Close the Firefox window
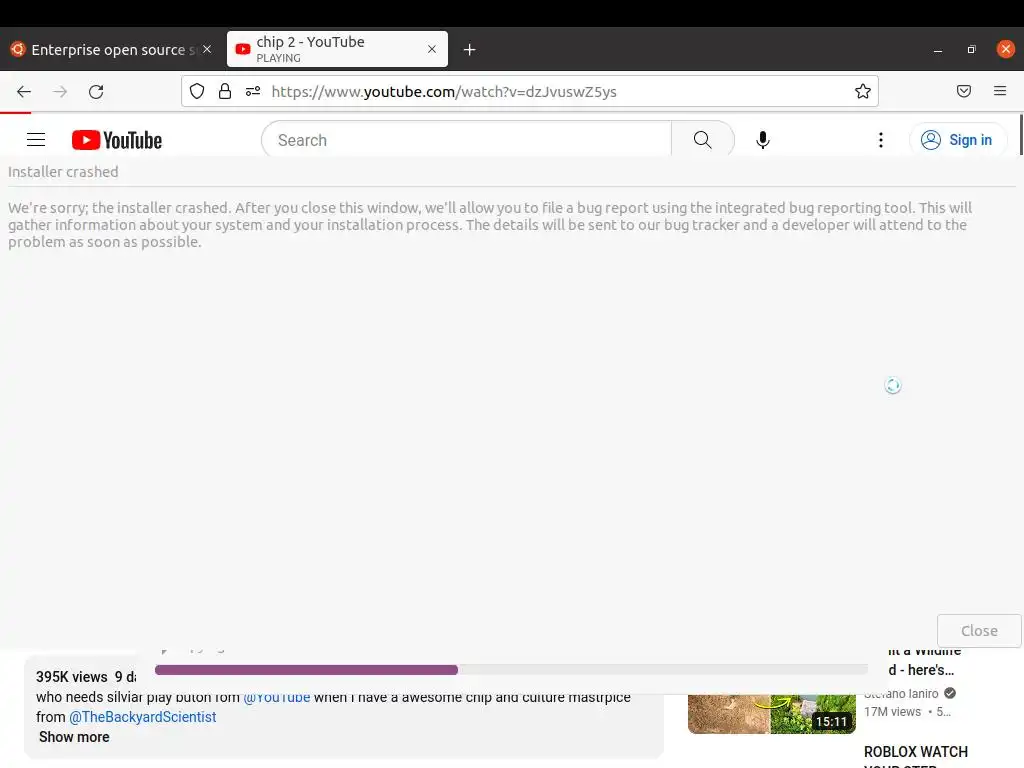The width and height of the screenshot is (1024, 768). (x=1006, y=49)
